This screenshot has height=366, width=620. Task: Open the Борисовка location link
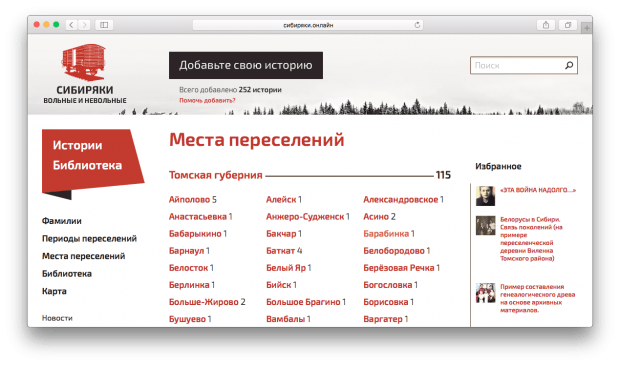[386, 302]
